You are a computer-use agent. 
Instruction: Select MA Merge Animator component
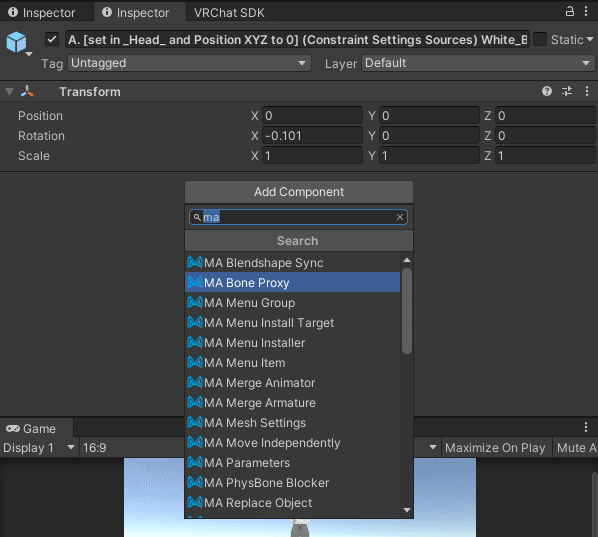click(x=293, y=383)
